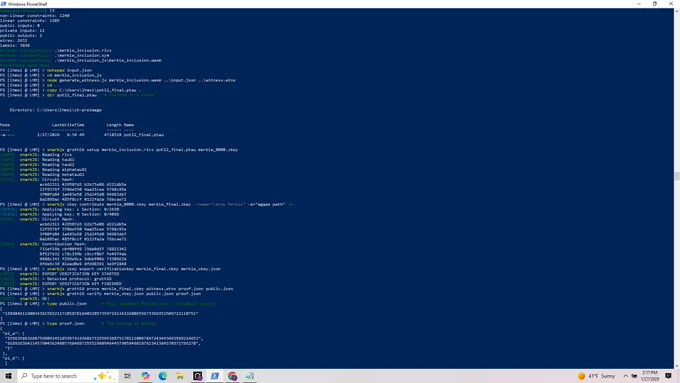Screen dimensions: 680x383
Task: Restore down the PowerShell window
Action: [x=655, y=3]
